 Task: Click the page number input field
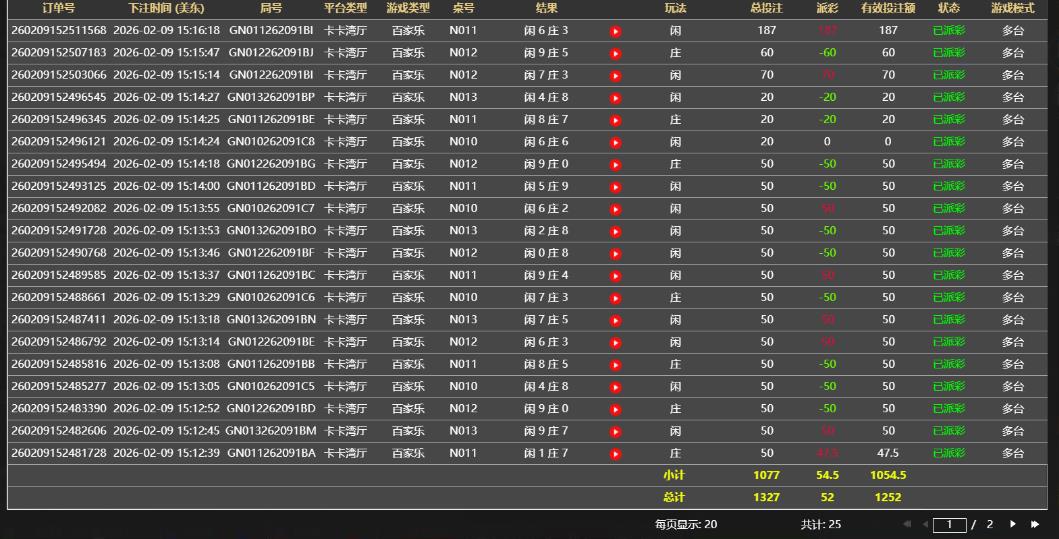coord(949,524)
